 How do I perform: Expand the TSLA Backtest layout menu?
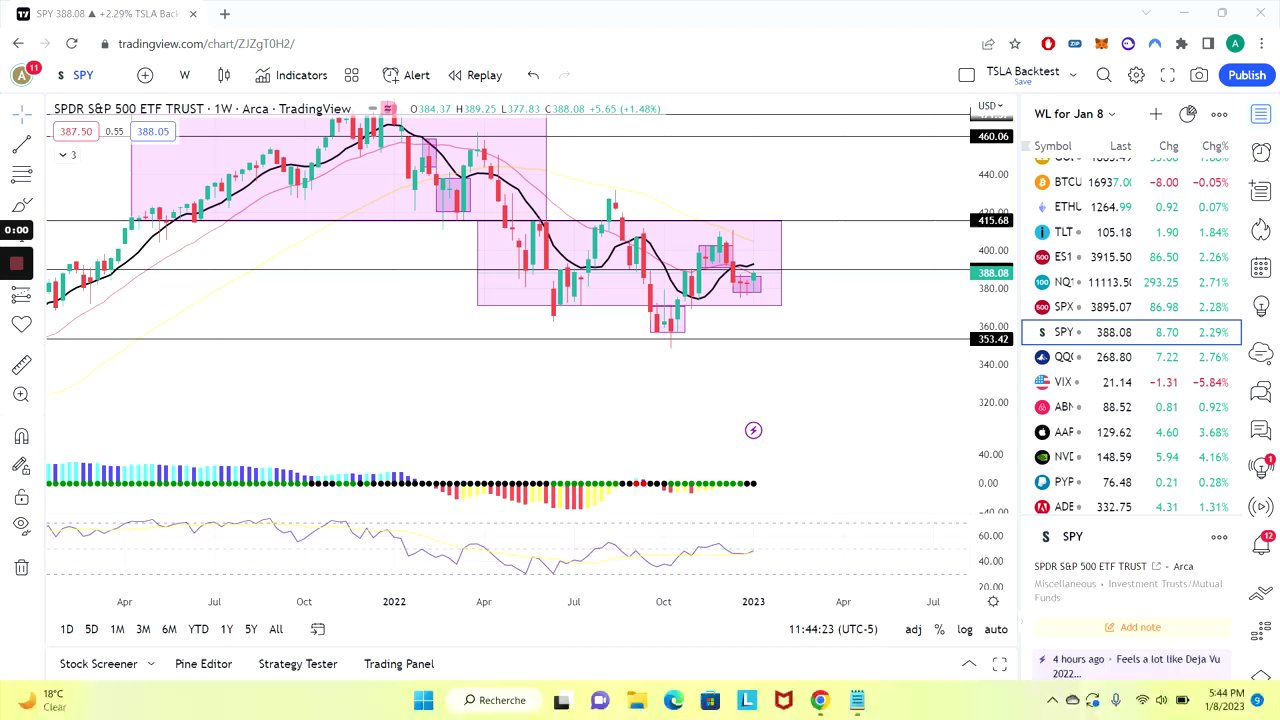1073,75
